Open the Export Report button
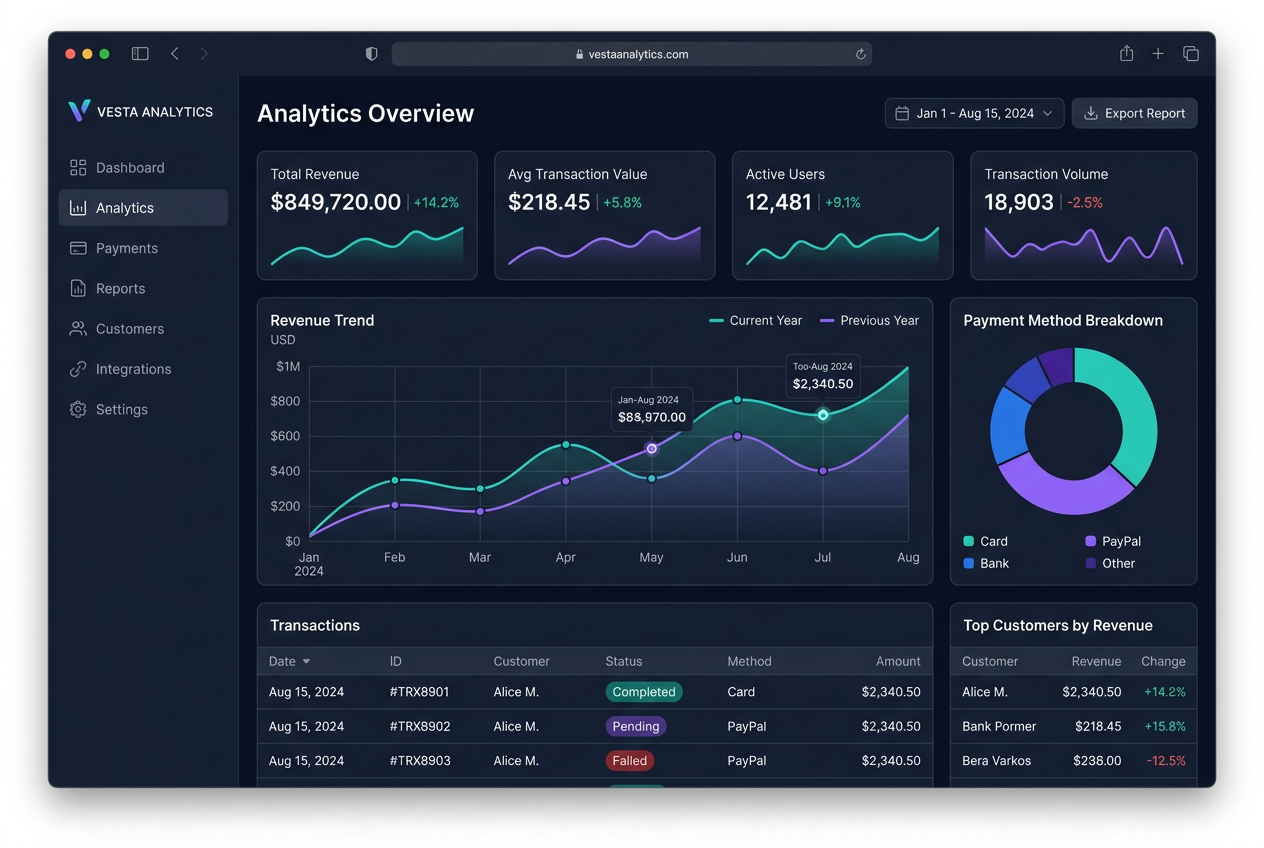 1134,113
